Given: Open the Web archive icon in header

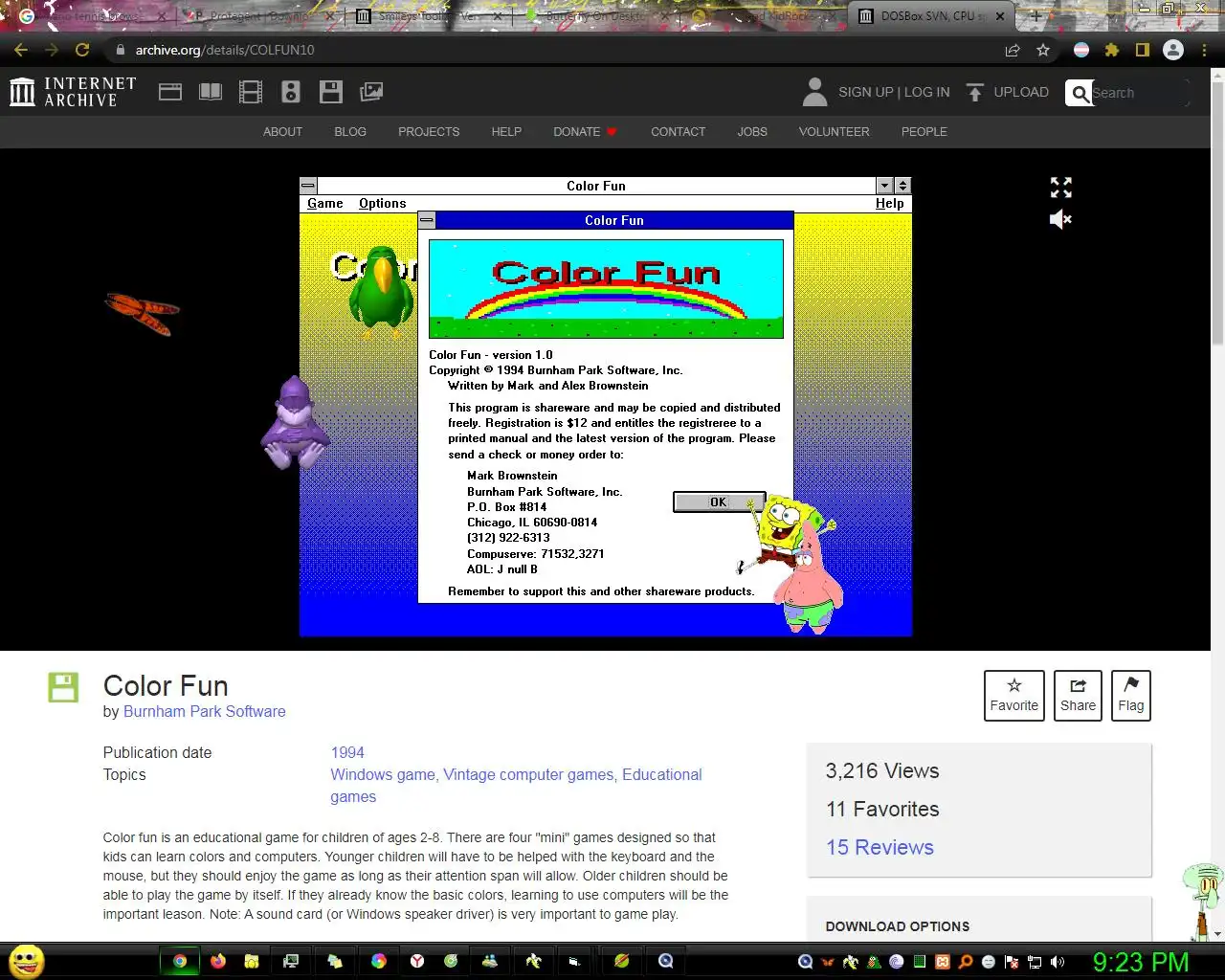Looking at the screenshot, I should click(x=170, y=92).
